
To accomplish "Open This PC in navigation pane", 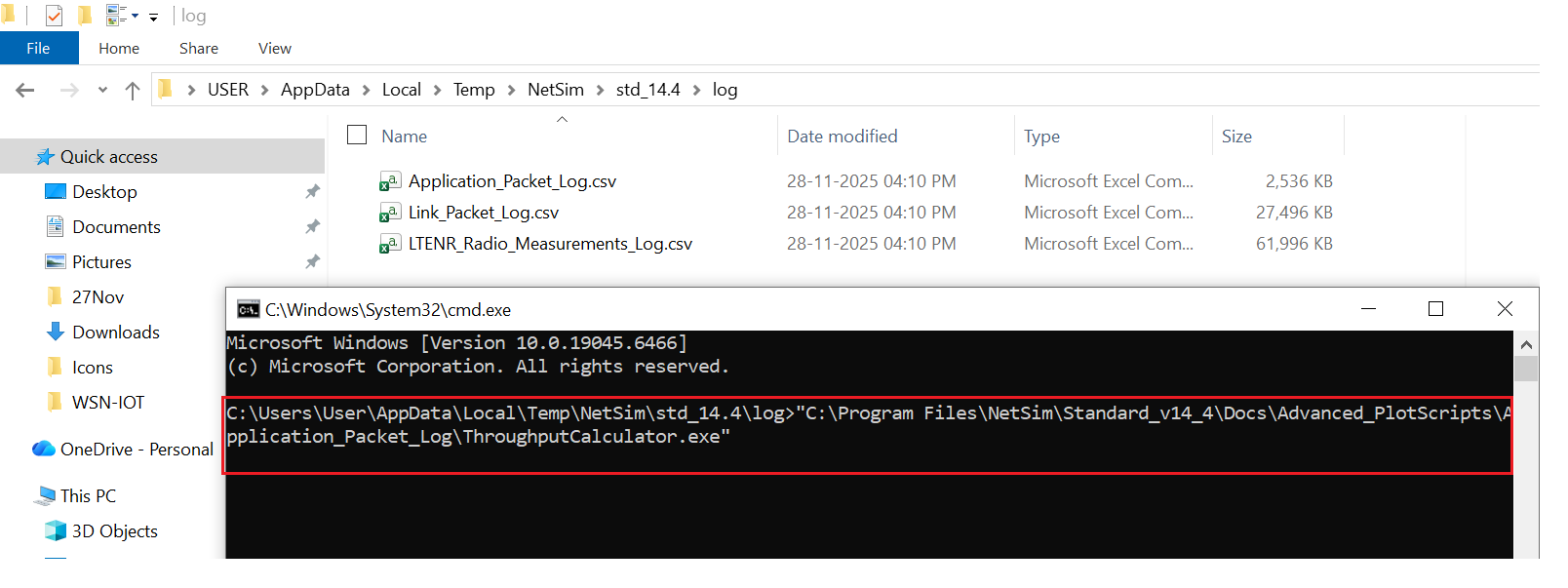I will point(88,495).
